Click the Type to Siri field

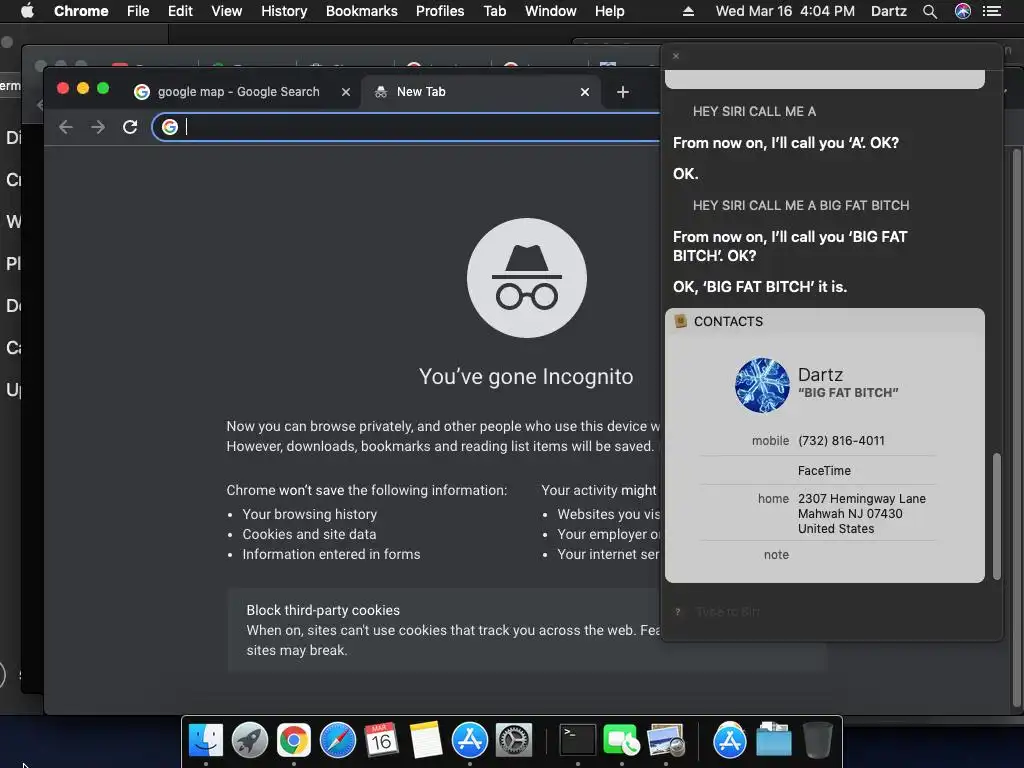728,612
